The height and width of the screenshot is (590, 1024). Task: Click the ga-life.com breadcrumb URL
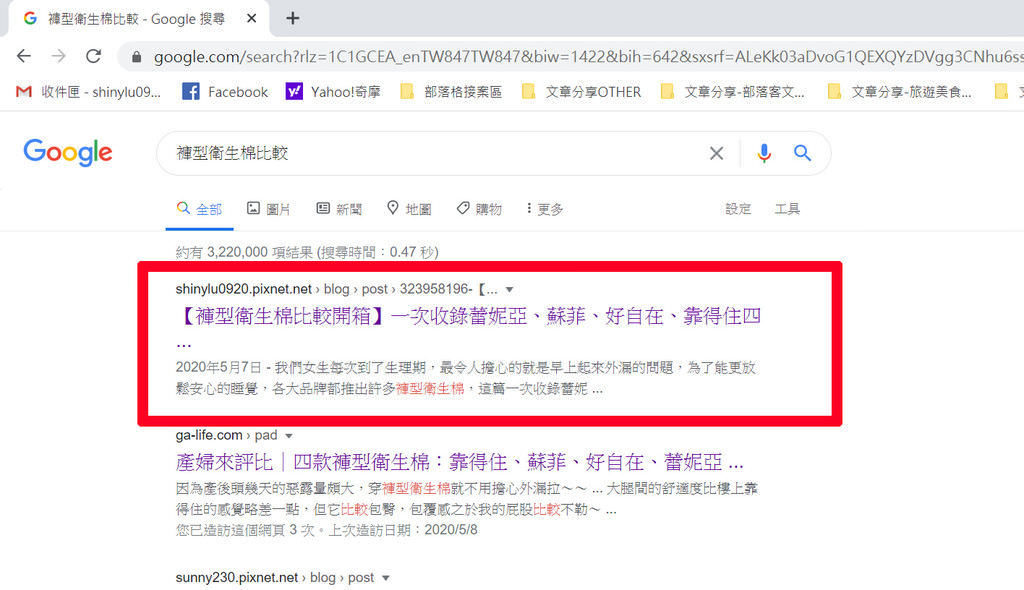coord(227,435)
